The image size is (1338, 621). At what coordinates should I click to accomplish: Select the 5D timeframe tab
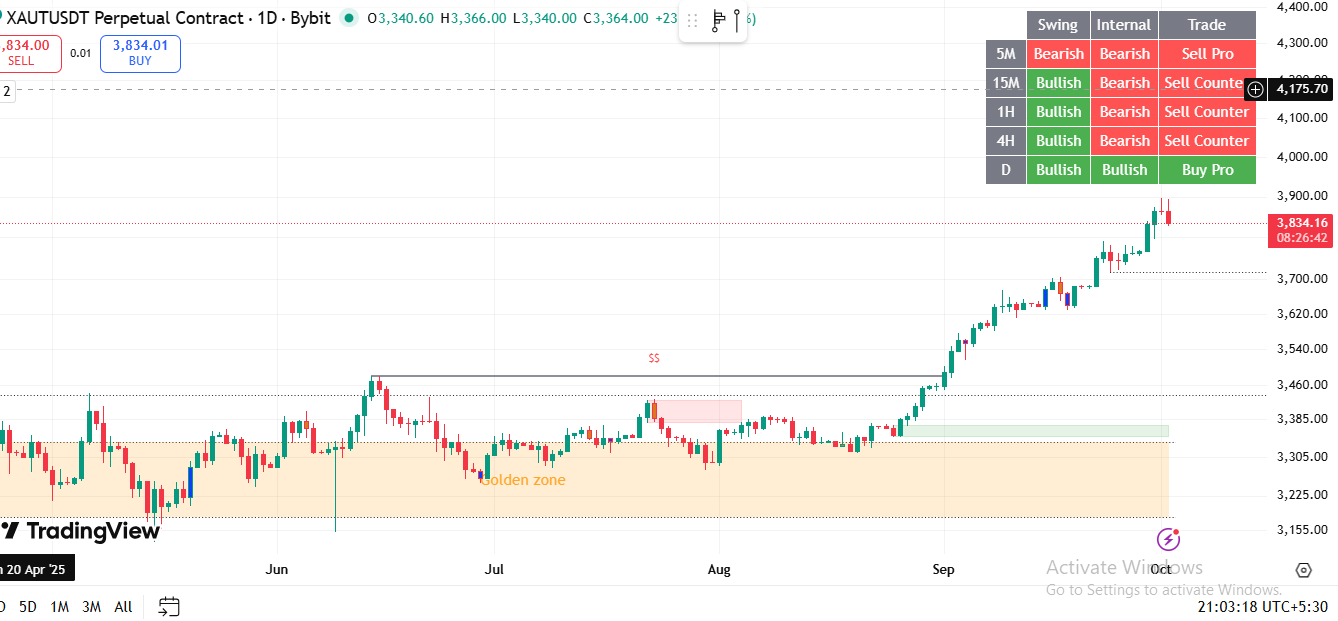point(27,607)
